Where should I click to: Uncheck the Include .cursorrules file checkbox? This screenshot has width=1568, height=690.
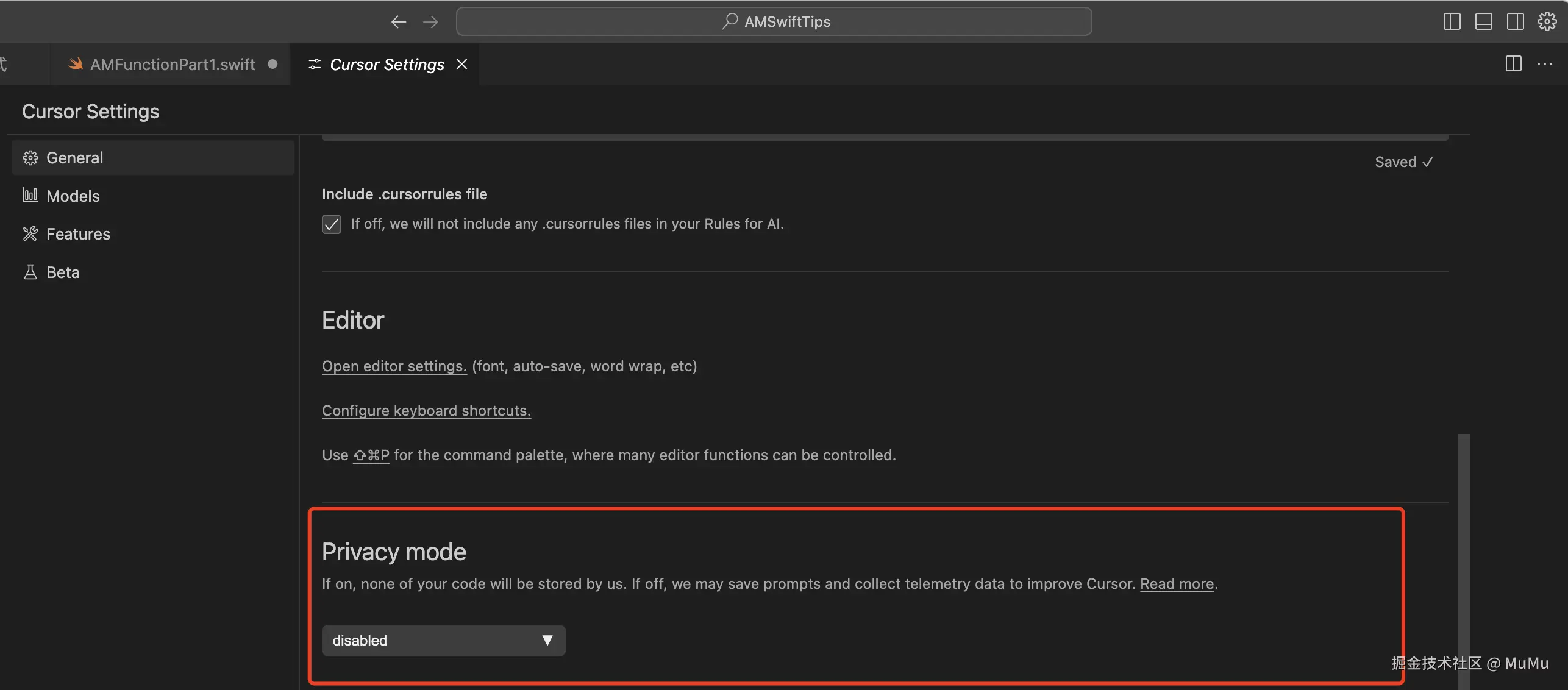(332, 224)
